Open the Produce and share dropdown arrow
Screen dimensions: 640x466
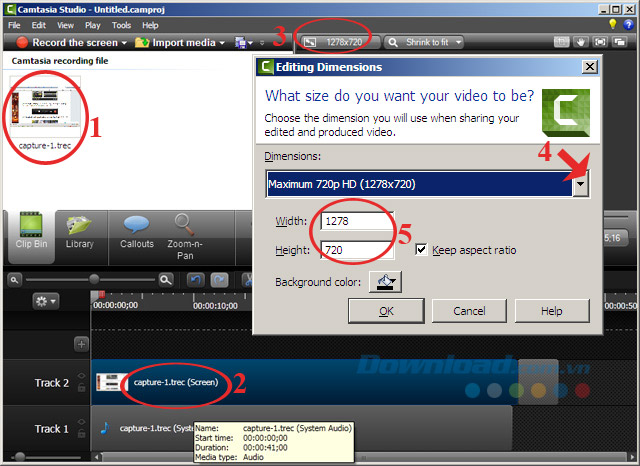tap(250, 43)
